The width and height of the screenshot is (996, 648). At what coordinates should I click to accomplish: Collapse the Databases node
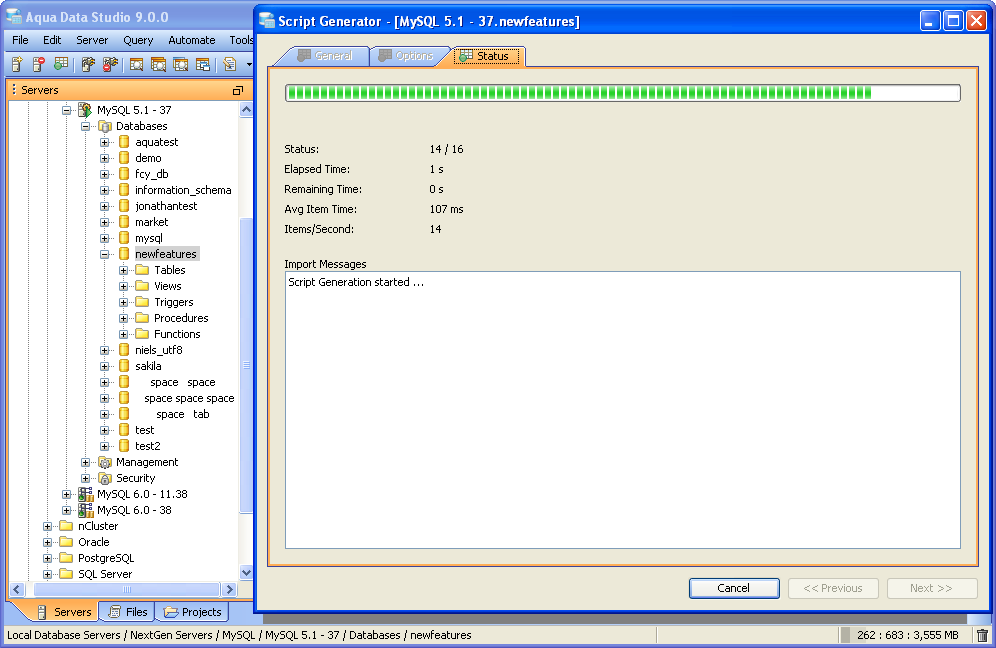point(85,126)
